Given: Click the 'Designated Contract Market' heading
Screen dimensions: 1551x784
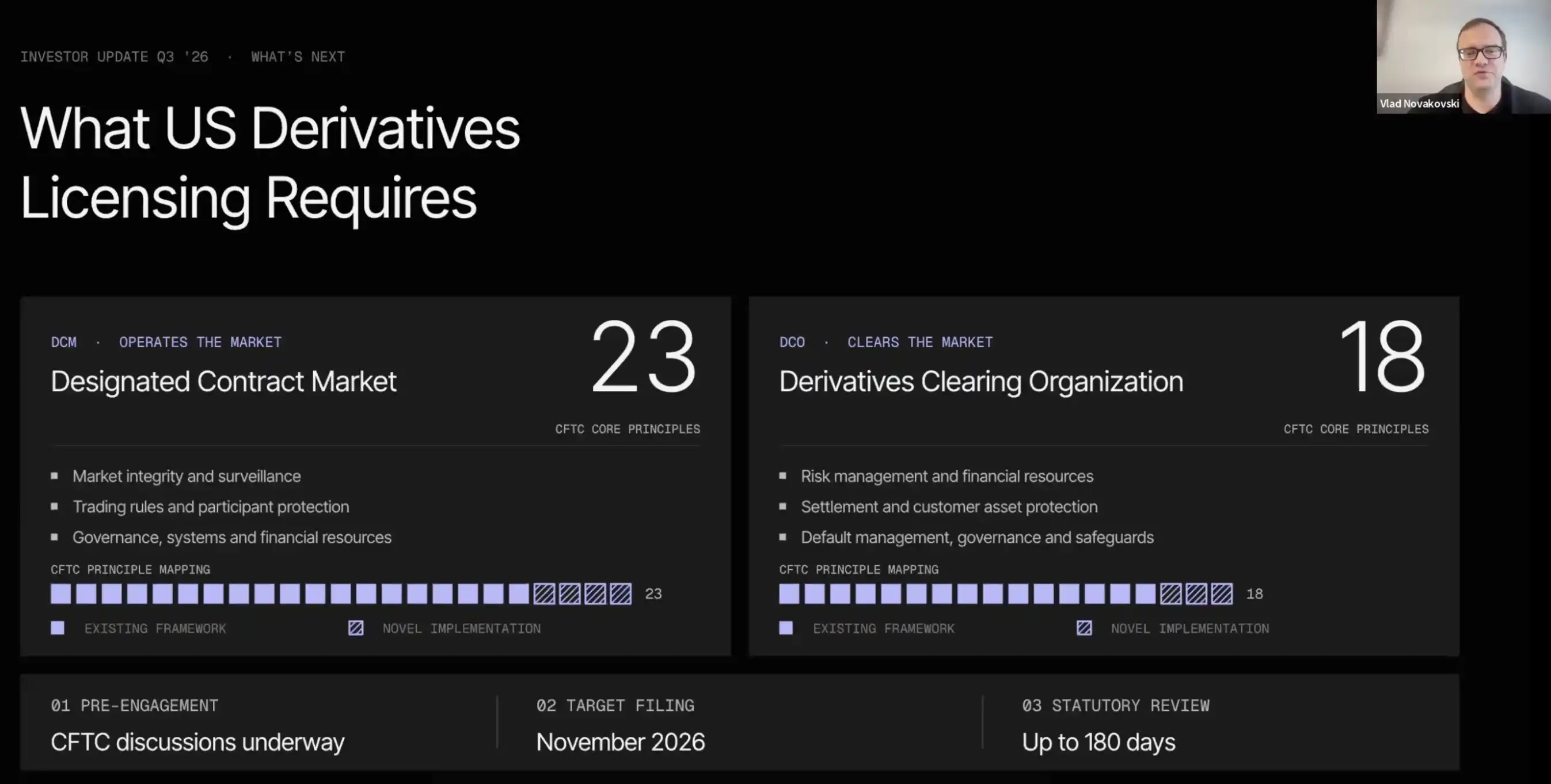Looking at the screenshot, I should tap(223, 382).
